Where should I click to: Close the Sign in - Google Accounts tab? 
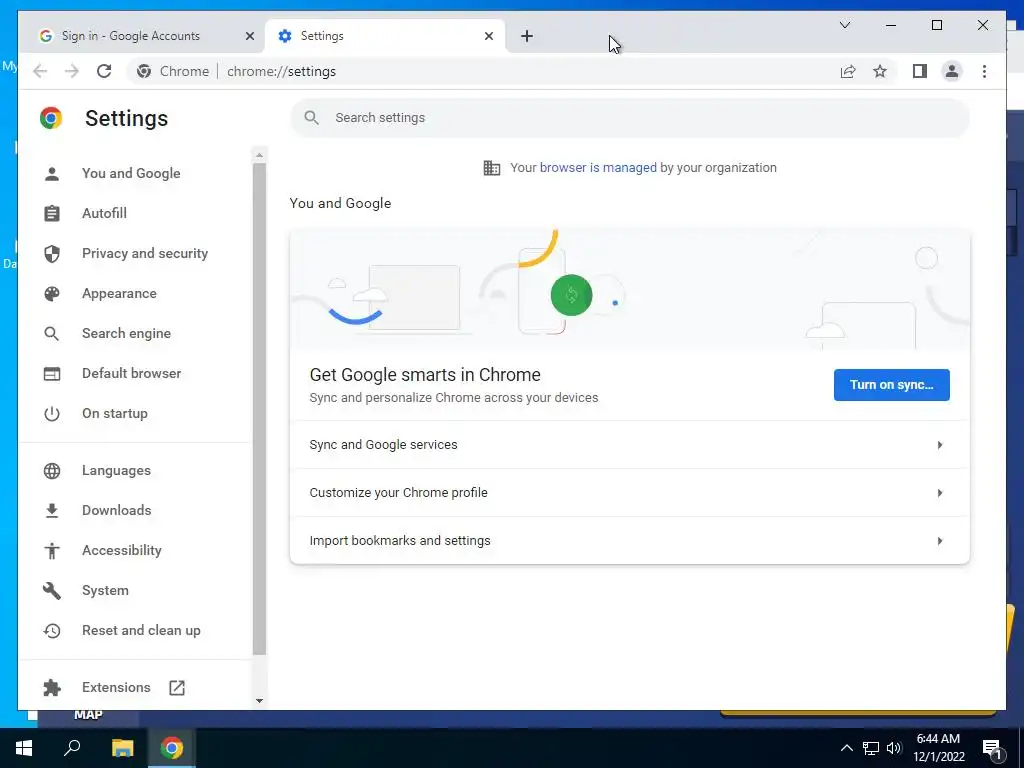pos(249,37)
